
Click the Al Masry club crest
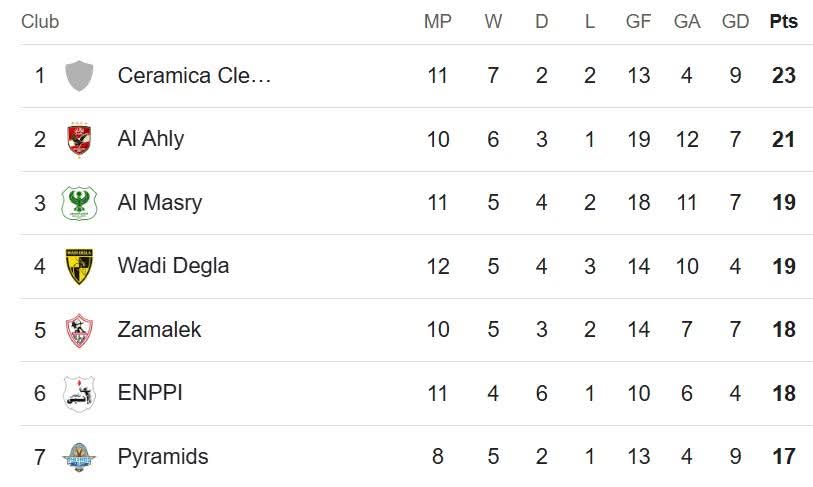(x=79, y=203)
